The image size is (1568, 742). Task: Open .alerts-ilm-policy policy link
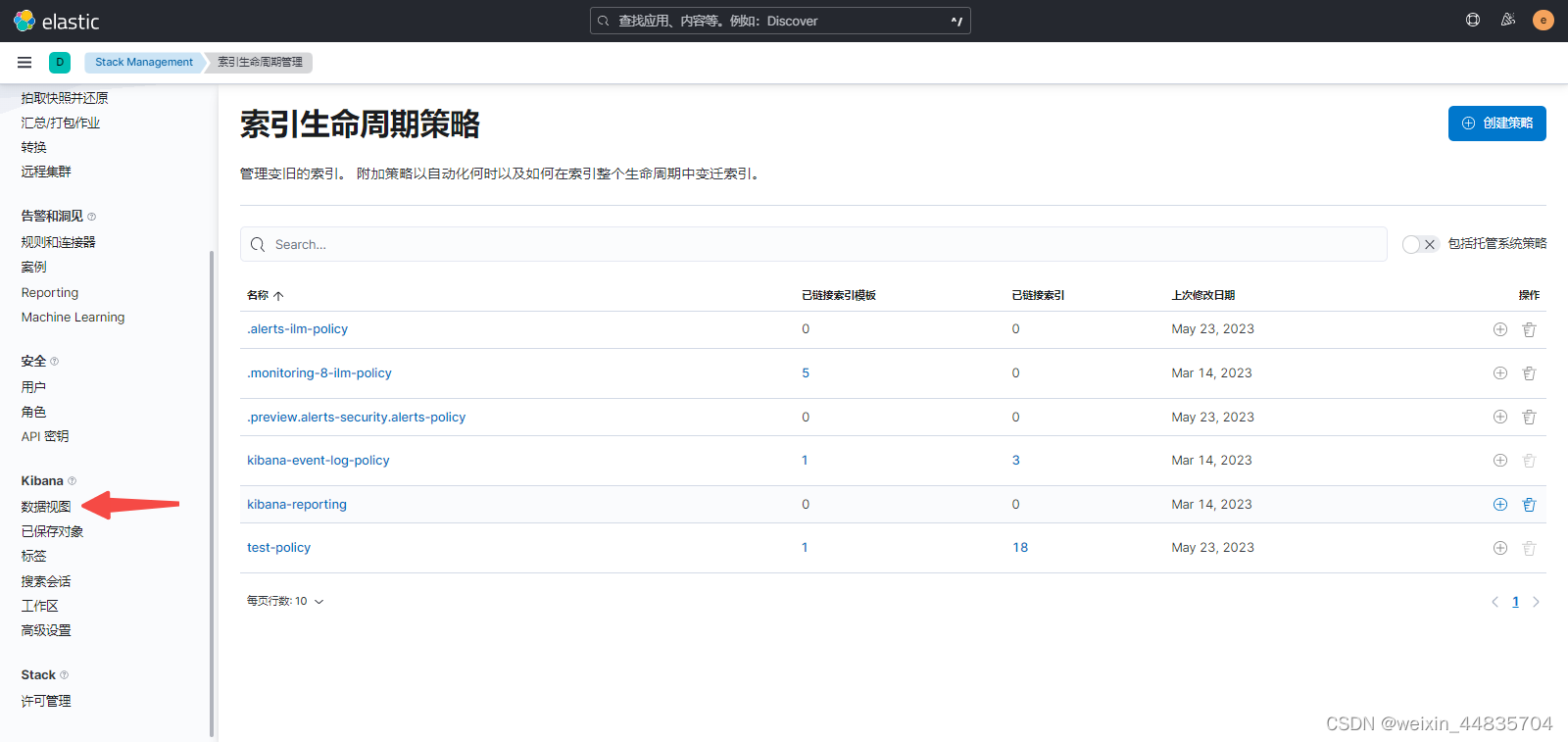[x=298, y=329]
